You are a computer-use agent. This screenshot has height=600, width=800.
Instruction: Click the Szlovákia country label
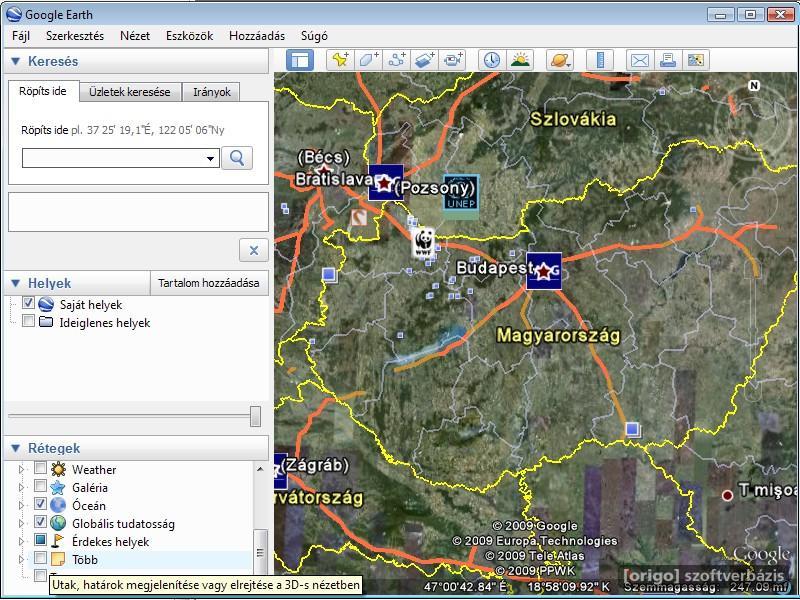tap(573, 119)
